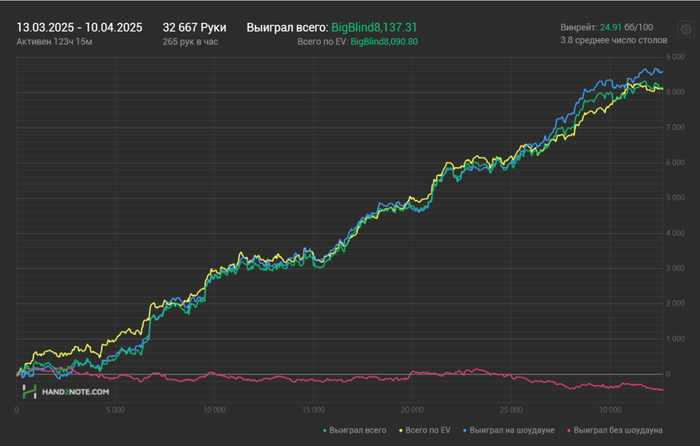Click the 9 000 y-axis label
700x446 pixels.
[x=675, y=57]
